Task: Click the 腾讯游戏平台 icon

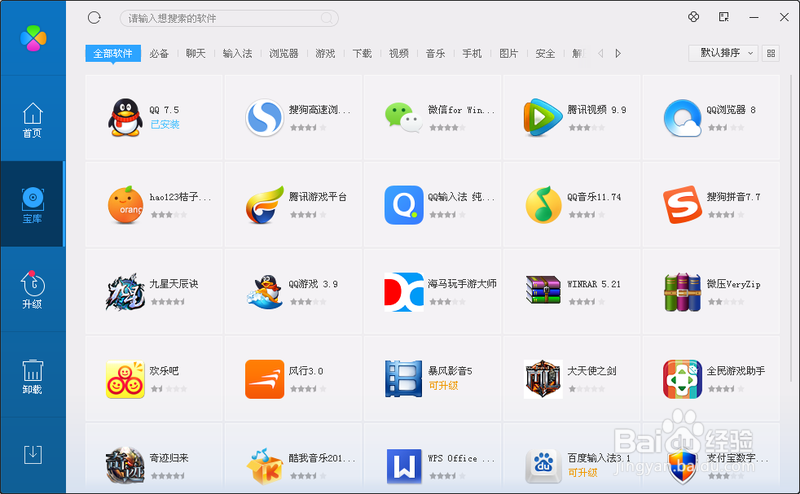Action: point(264,205)
